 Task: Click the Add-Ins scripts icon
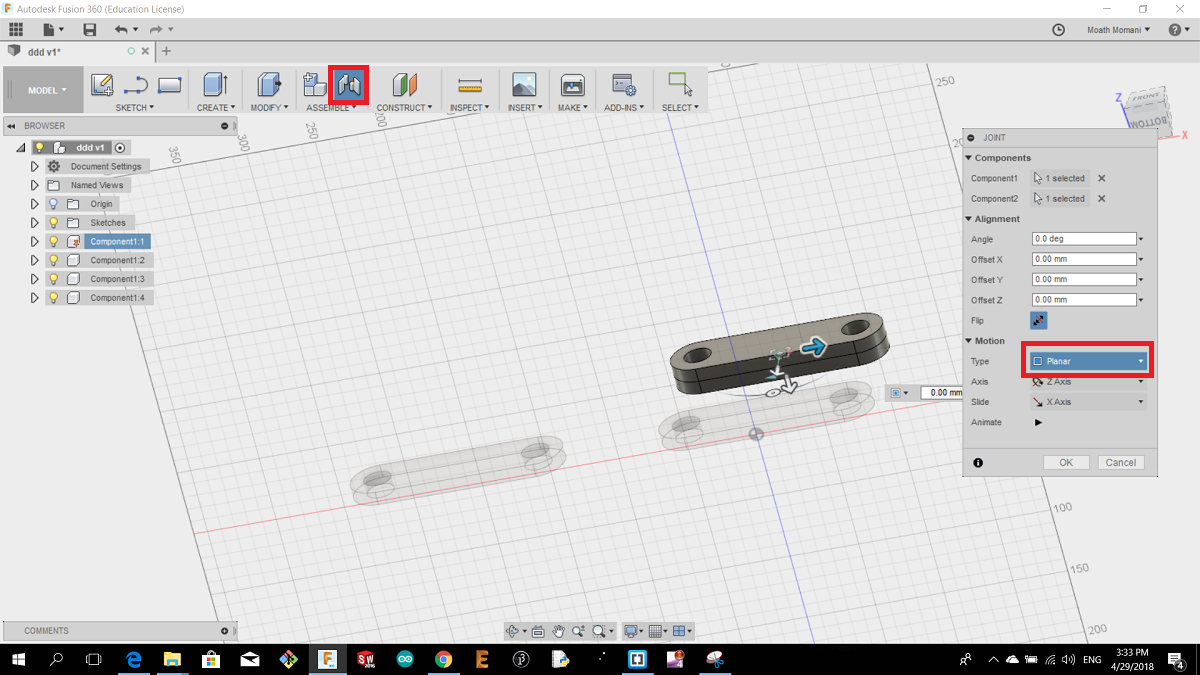click(x=625, y=85)
